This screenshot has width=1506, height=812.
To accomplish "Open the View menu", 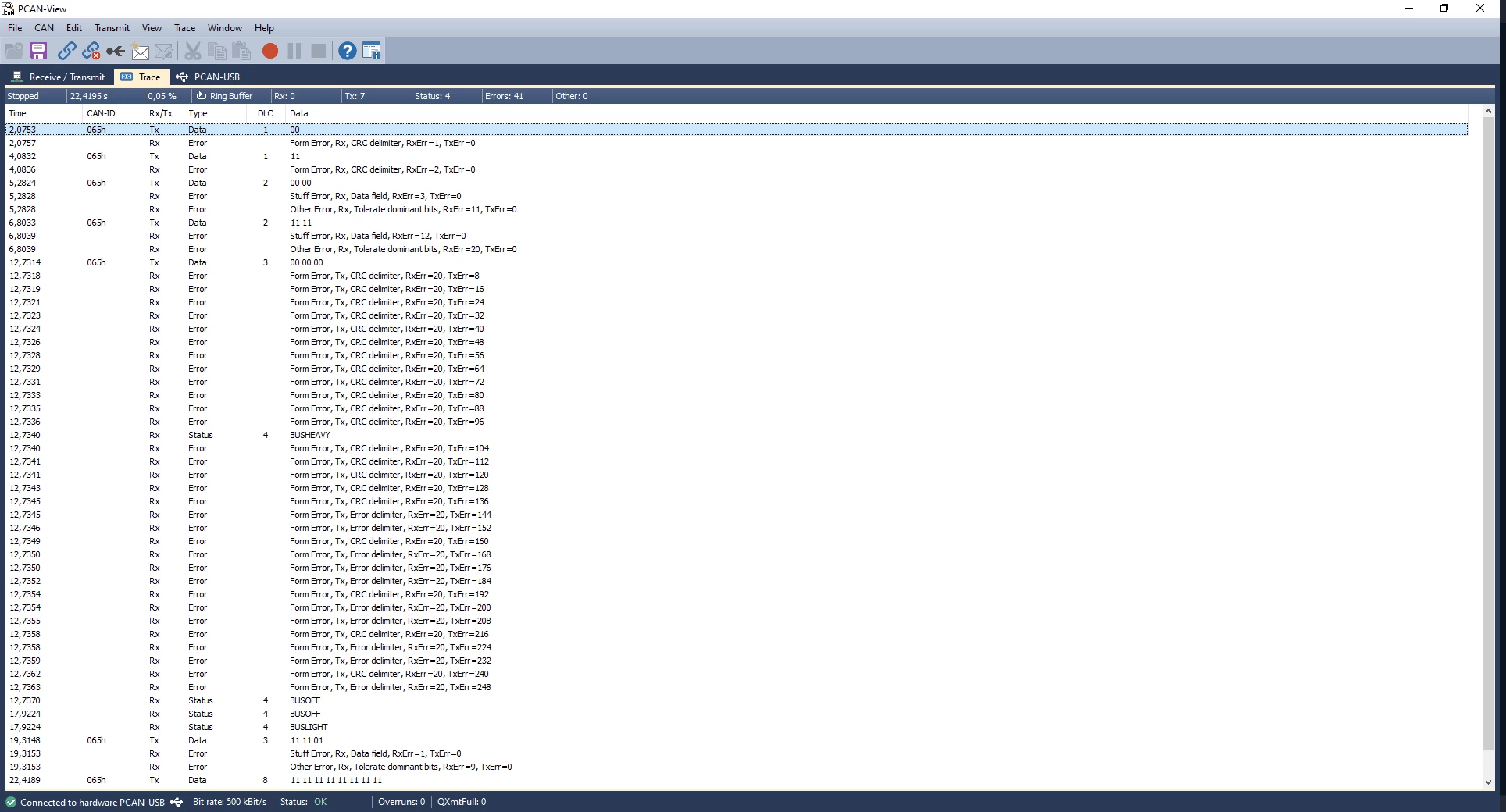I will [x=152, y=28].
